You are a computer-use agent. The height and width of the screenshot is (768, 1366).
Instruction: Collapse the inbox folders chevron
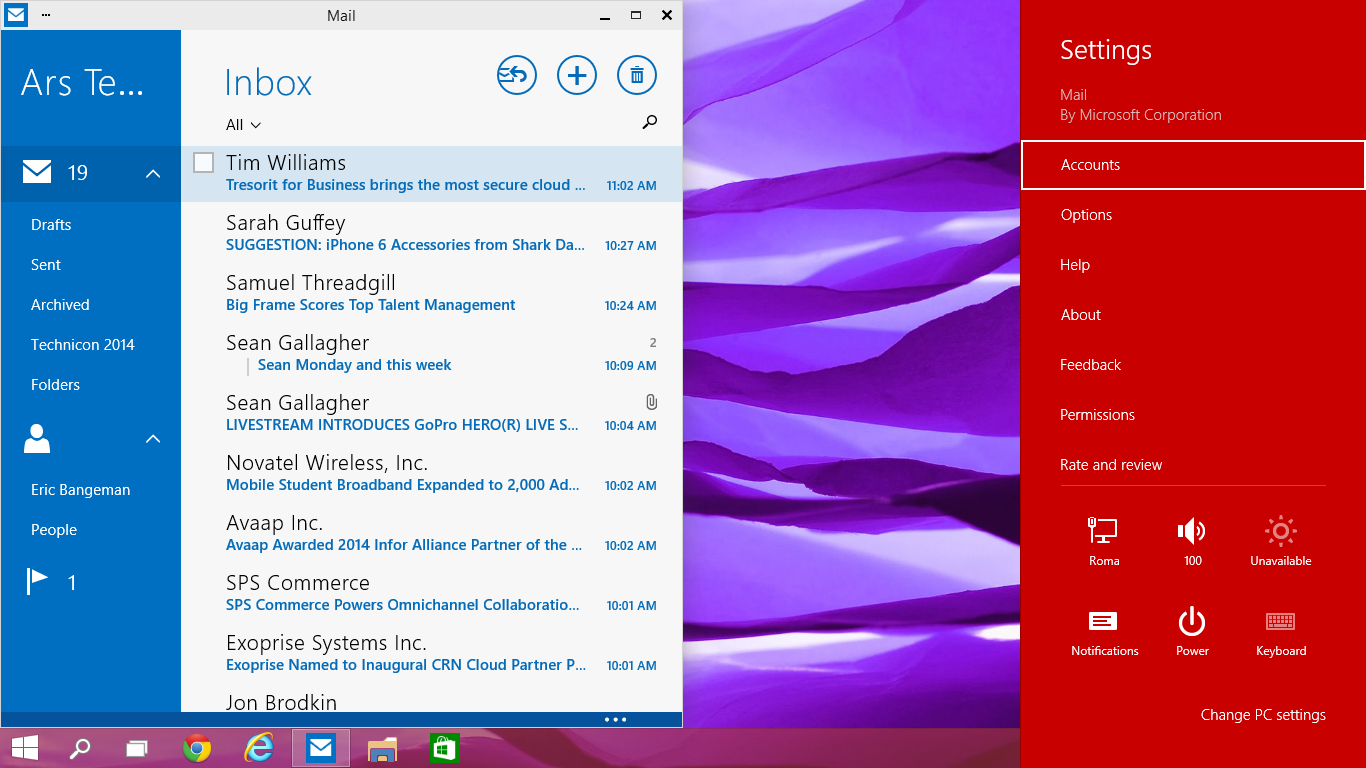tap(153, 173)
